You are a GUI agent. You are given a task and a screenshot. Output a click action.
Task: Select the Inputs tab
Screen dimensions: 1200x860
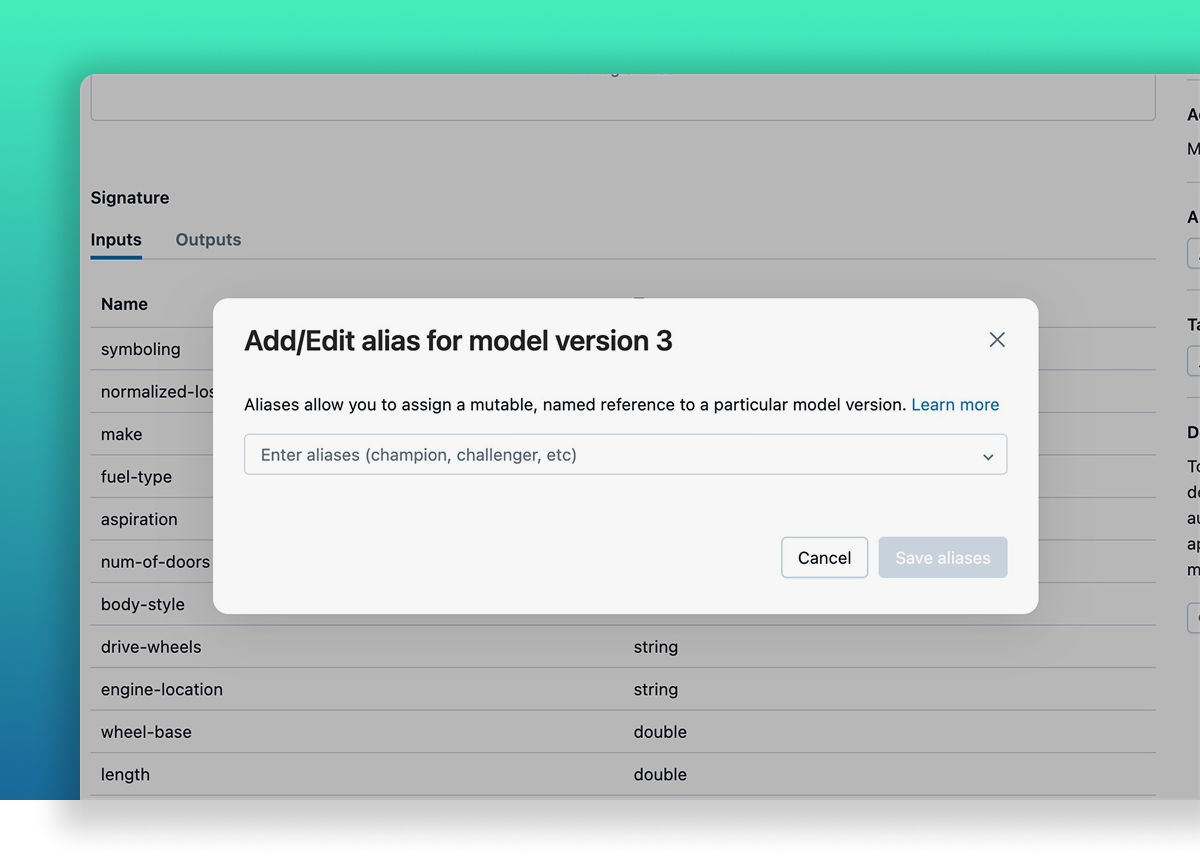click(116, 239)
